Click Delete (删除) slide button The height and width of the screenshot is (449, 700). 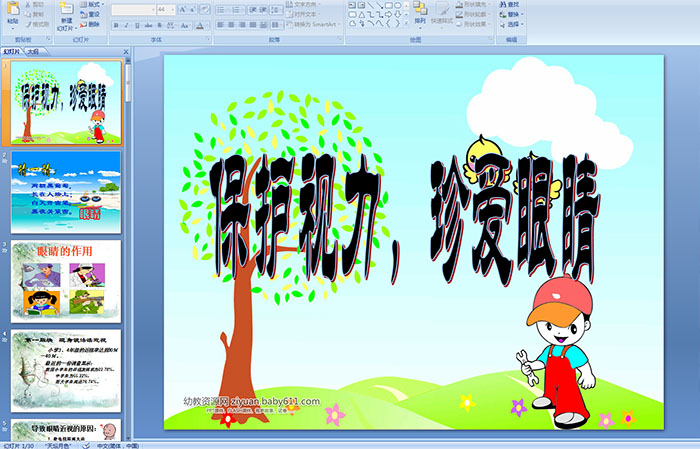point(90,24)
